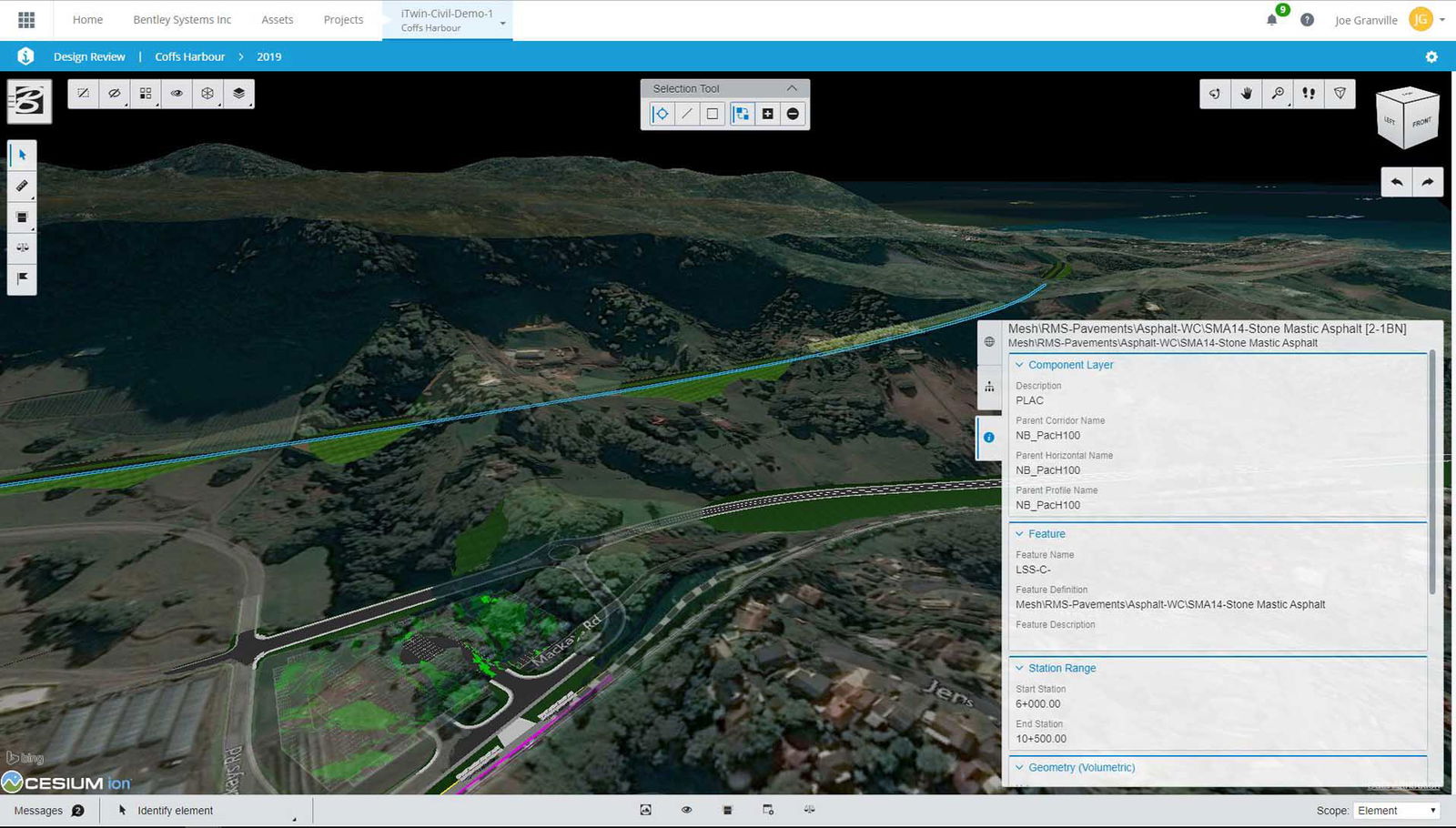Click the undo view arrow
The height and width of the screenshot is (828, 1456).
(1397, 182)
